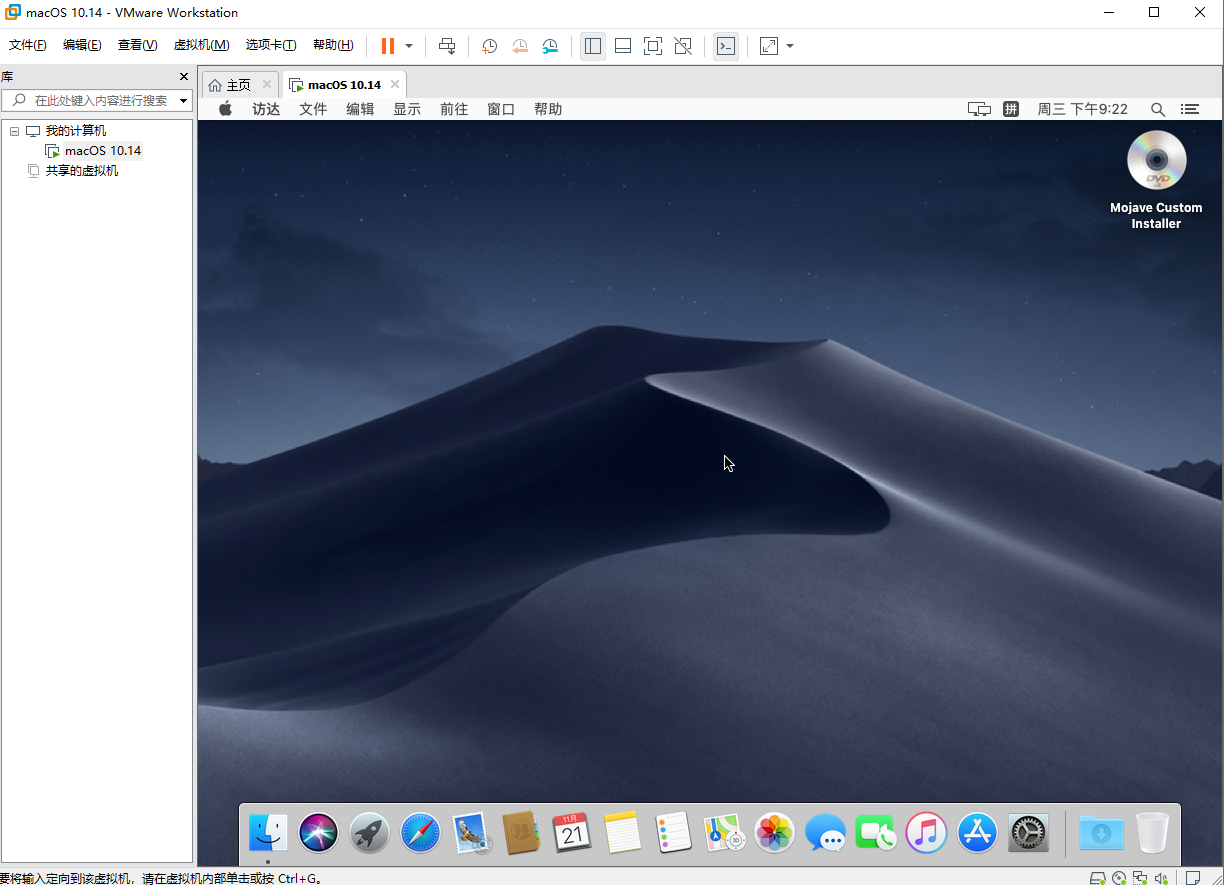Toggle the library sidebar panel view
Screen dimensions: 1224x885
click(593, 46)
